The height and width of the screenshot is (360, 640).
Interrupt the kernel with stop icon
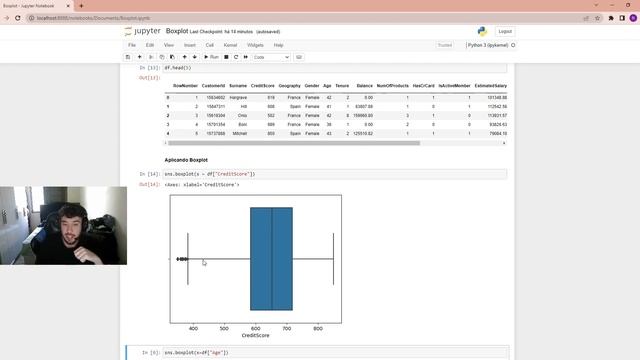point(226,57)
